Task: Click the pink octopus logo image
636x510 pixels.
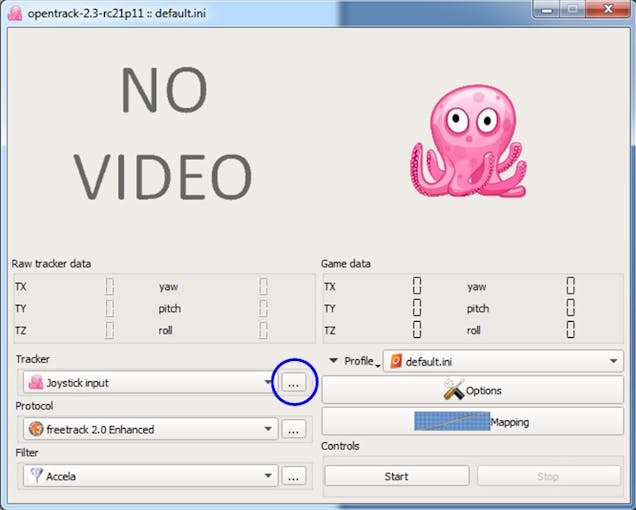Action: point(469,142)
